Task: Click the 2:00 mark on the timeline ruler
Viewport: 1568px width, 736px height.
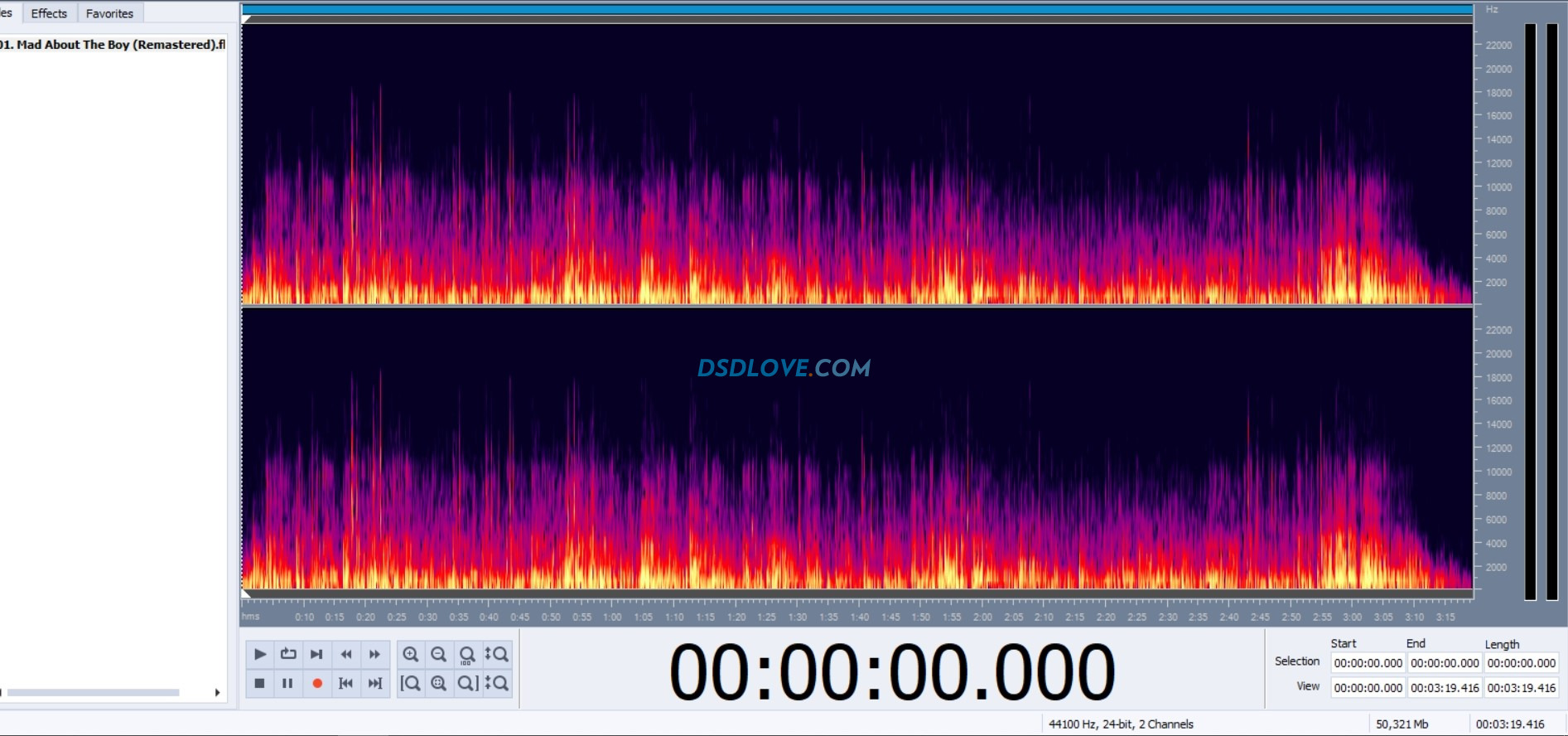Action: pyautogui.click(x=982, y=617)
